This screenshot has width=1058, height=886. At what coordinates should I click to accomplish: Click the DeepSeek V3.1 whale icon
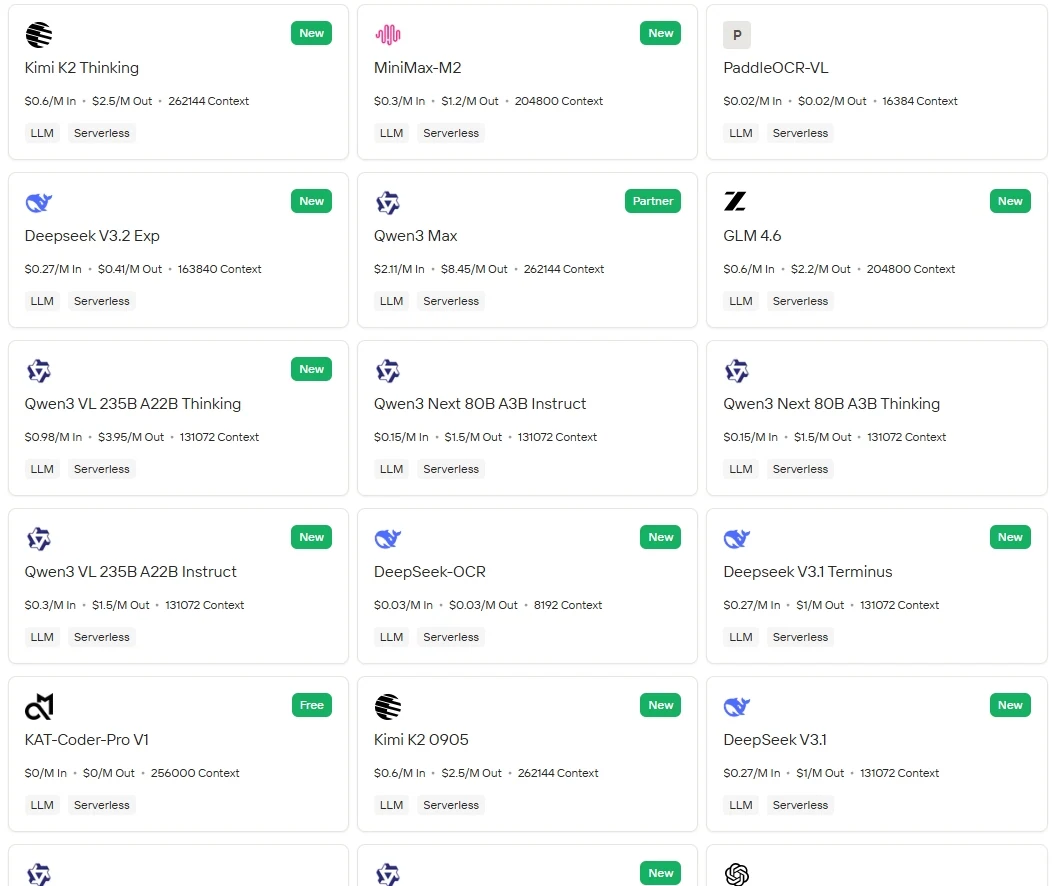737,707
